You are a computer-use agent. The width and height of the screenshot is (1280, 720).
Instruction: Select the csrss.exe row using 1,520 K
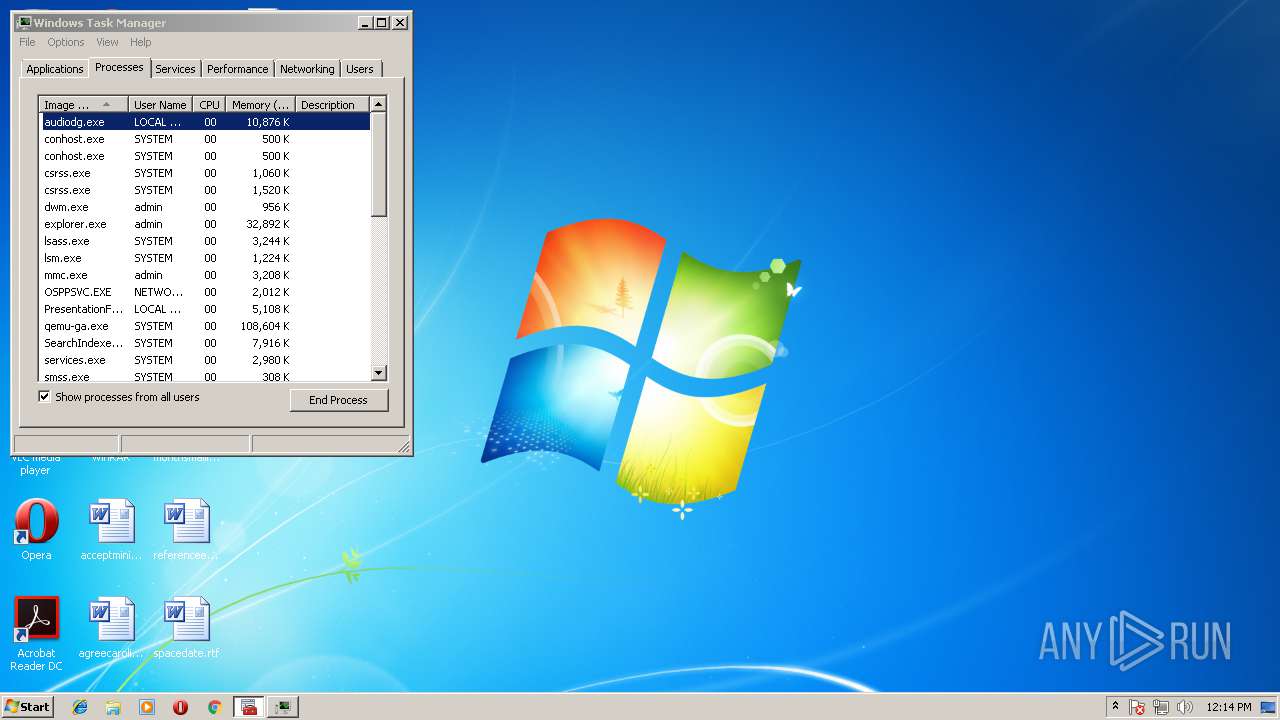[x=205, y=190]
